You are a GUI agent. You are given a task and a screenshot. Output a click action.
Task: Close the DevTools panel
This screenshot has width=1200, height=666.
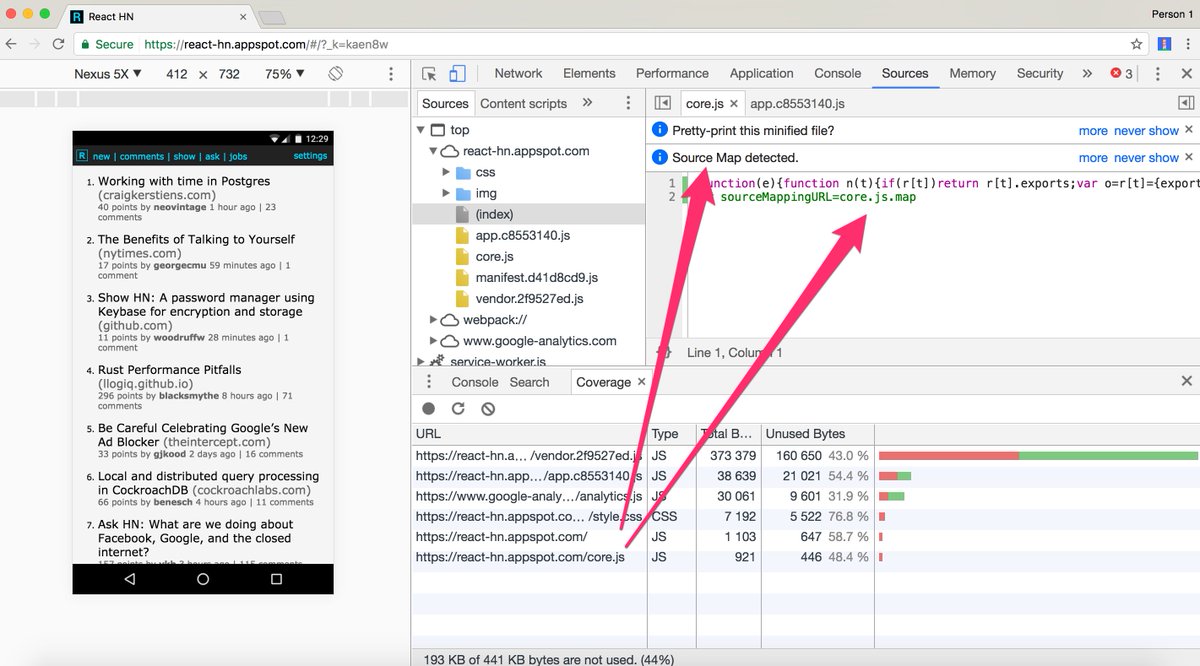pyautogui.click(x=1186, y=74)
